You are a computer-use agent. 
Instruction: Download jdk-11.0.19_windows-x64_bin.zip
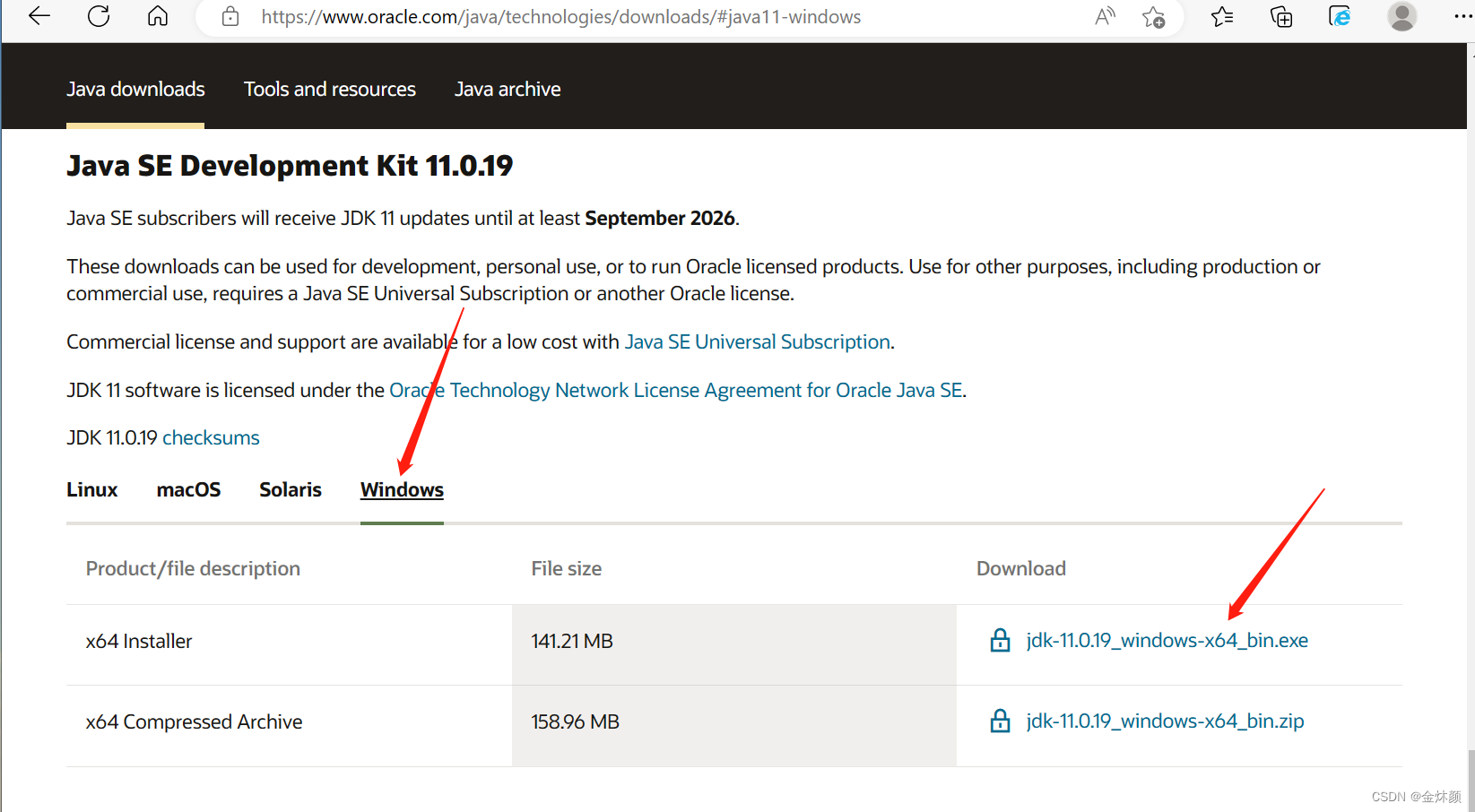[x=1166, y=721]
